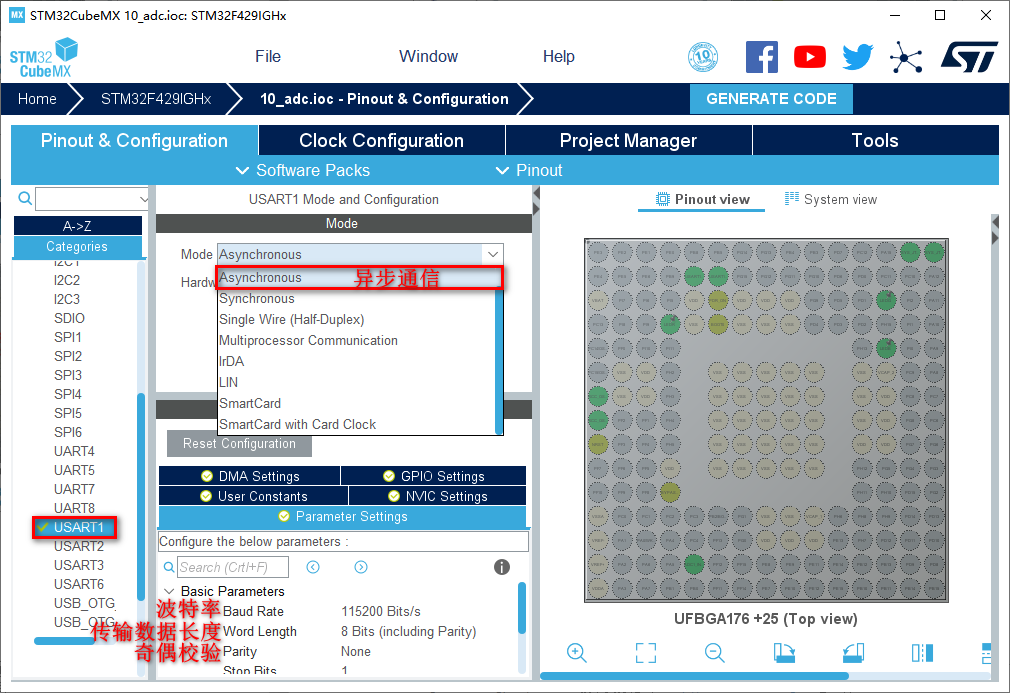Zoom out of the pinout chip view
Screen dimensions: 1010x693
pyautogui.click(x=714, y=653)
